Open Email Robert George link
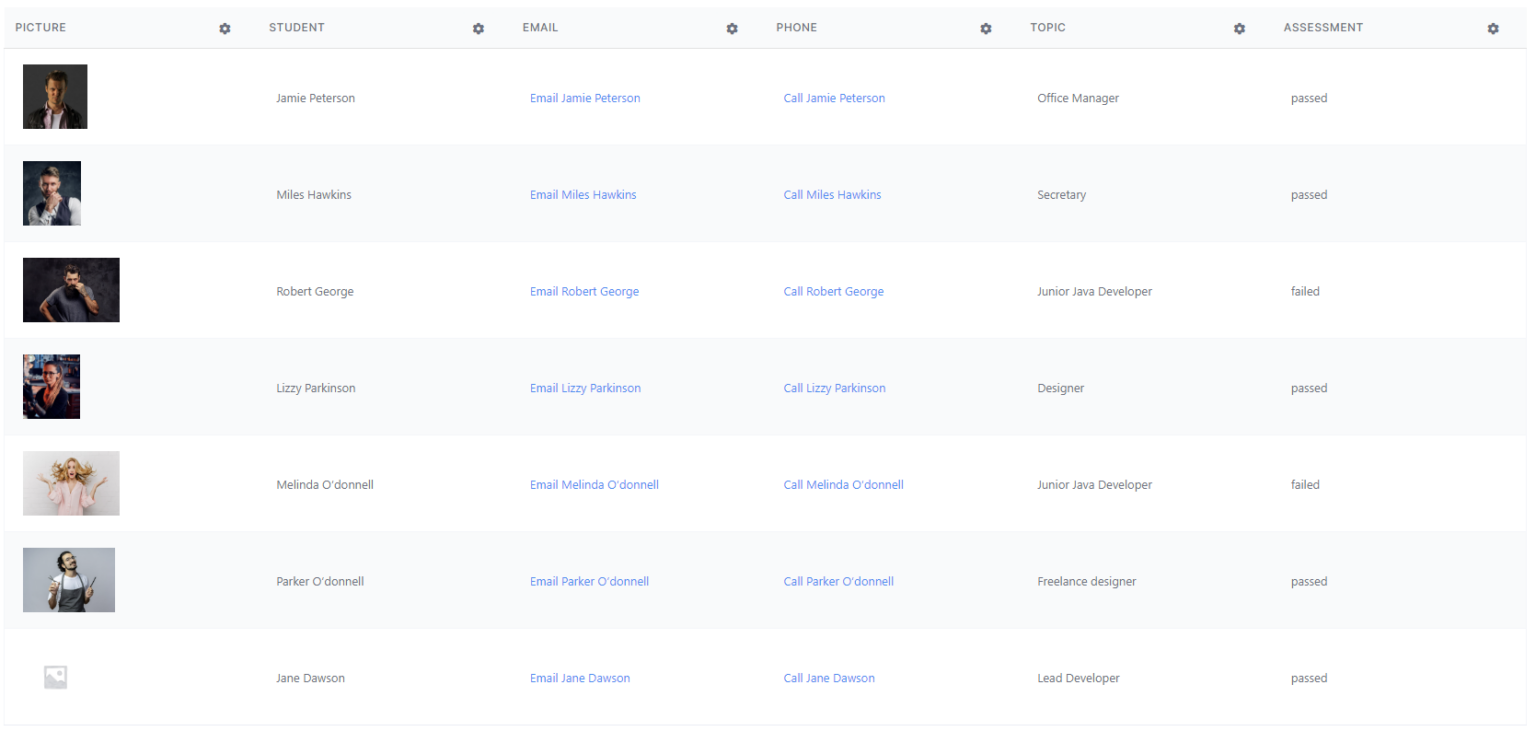This screenshot has height=731, width=1536. click(584, 292)
